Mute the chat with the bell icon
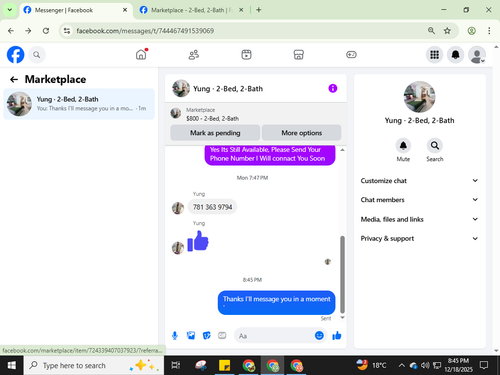 pos(403,146)
